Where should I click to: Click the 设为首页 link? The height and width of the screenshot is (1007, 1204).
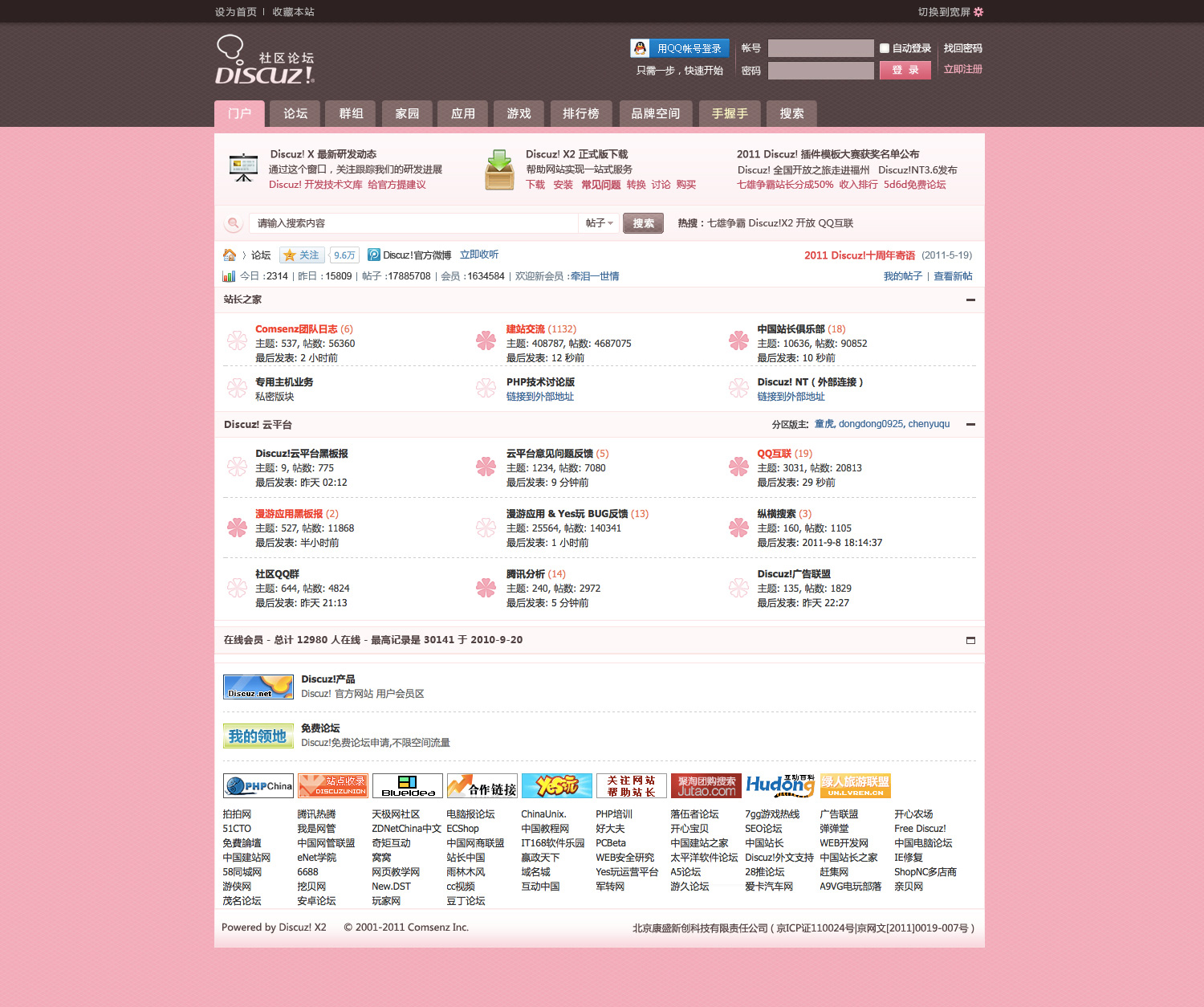click(x=236, y=12)
